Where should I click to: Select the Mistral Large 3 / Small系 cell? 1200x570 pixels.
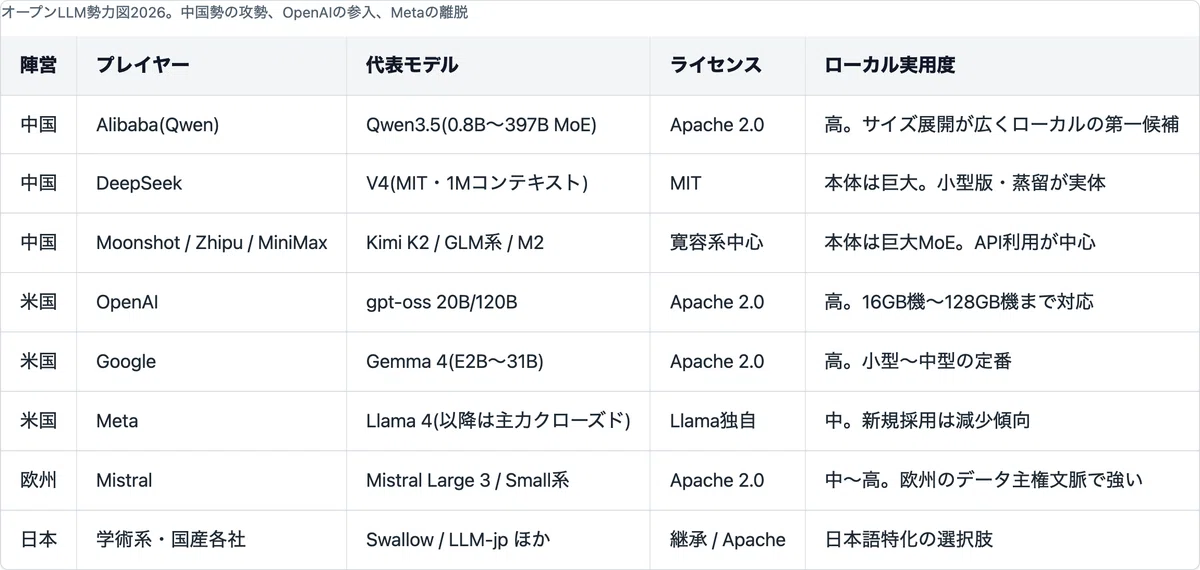[499, 480]
